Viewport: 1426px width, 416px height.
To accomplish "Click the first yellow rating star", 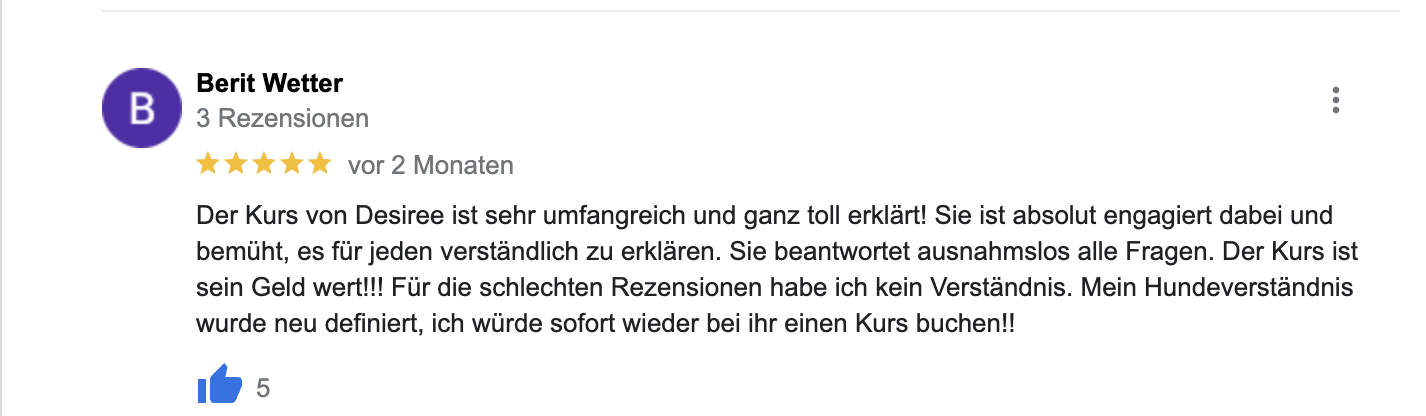I will click(x=208, y=164).
